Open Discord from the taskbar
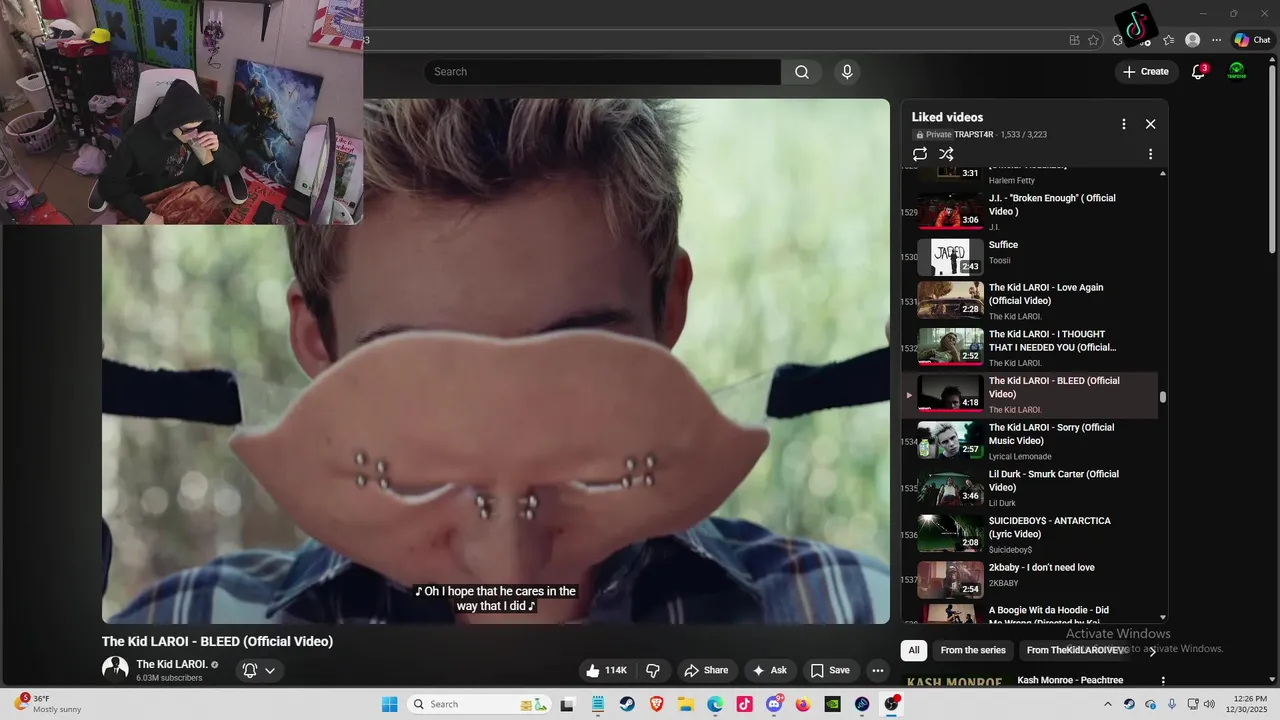 774,704
